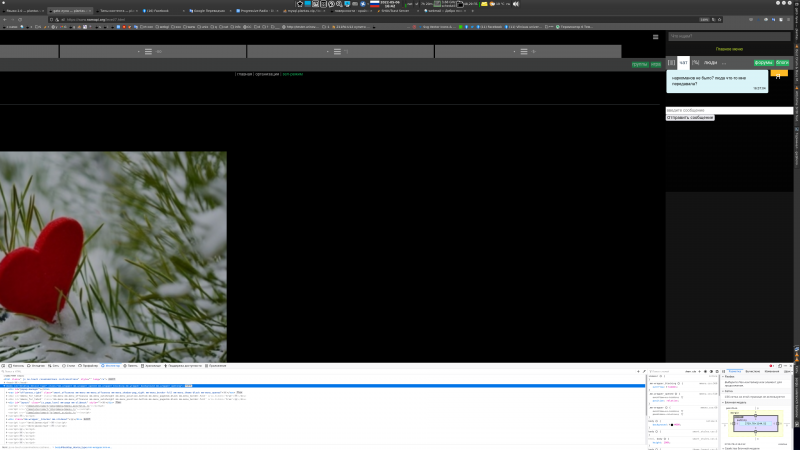Click the 'Что ищем?' search field
This screenshot has height=450, width=800.
[729, 36]
